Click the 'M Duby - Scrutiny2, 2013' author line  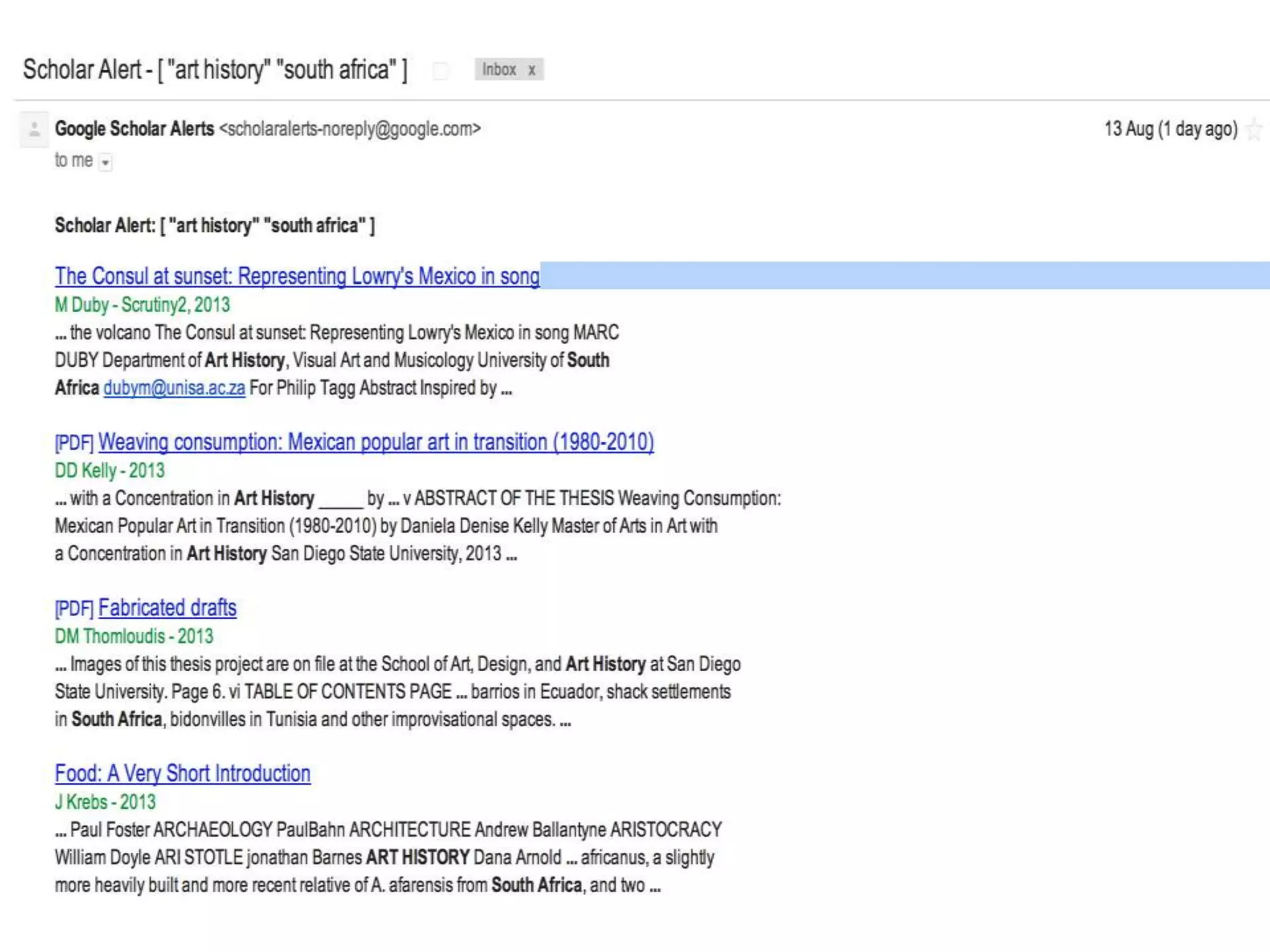(142, 305)
